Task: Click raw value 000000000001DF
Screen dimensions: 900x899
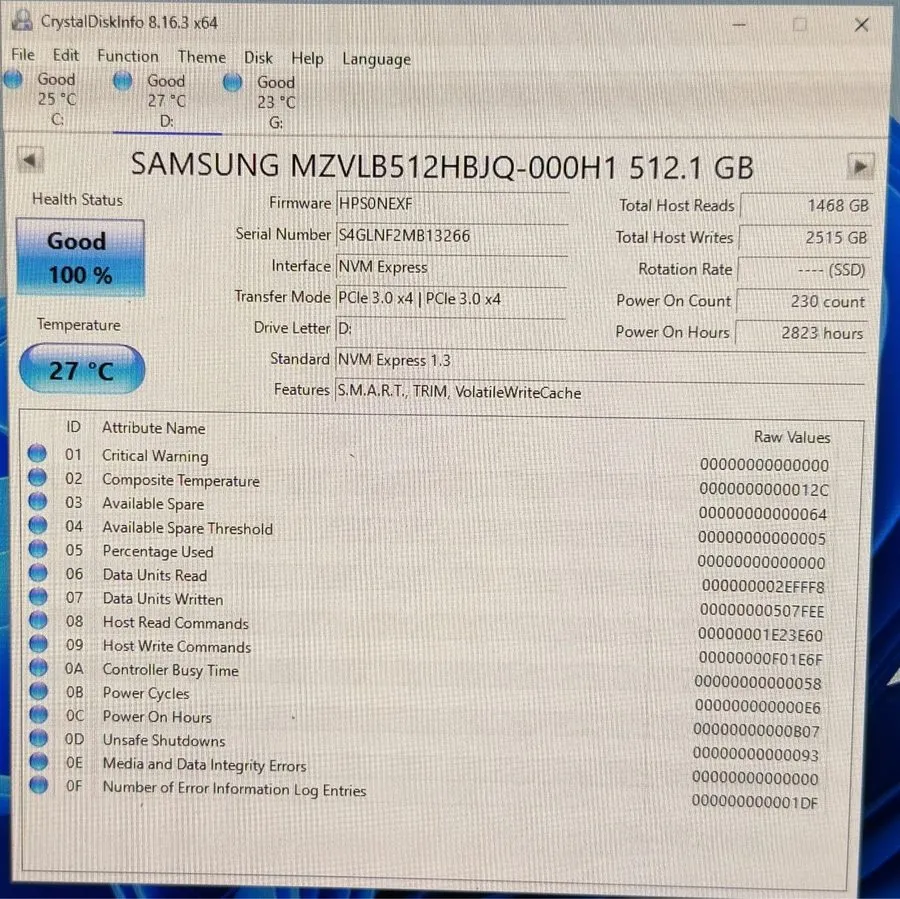Action: pyautogui.click(x=755, y=802)
